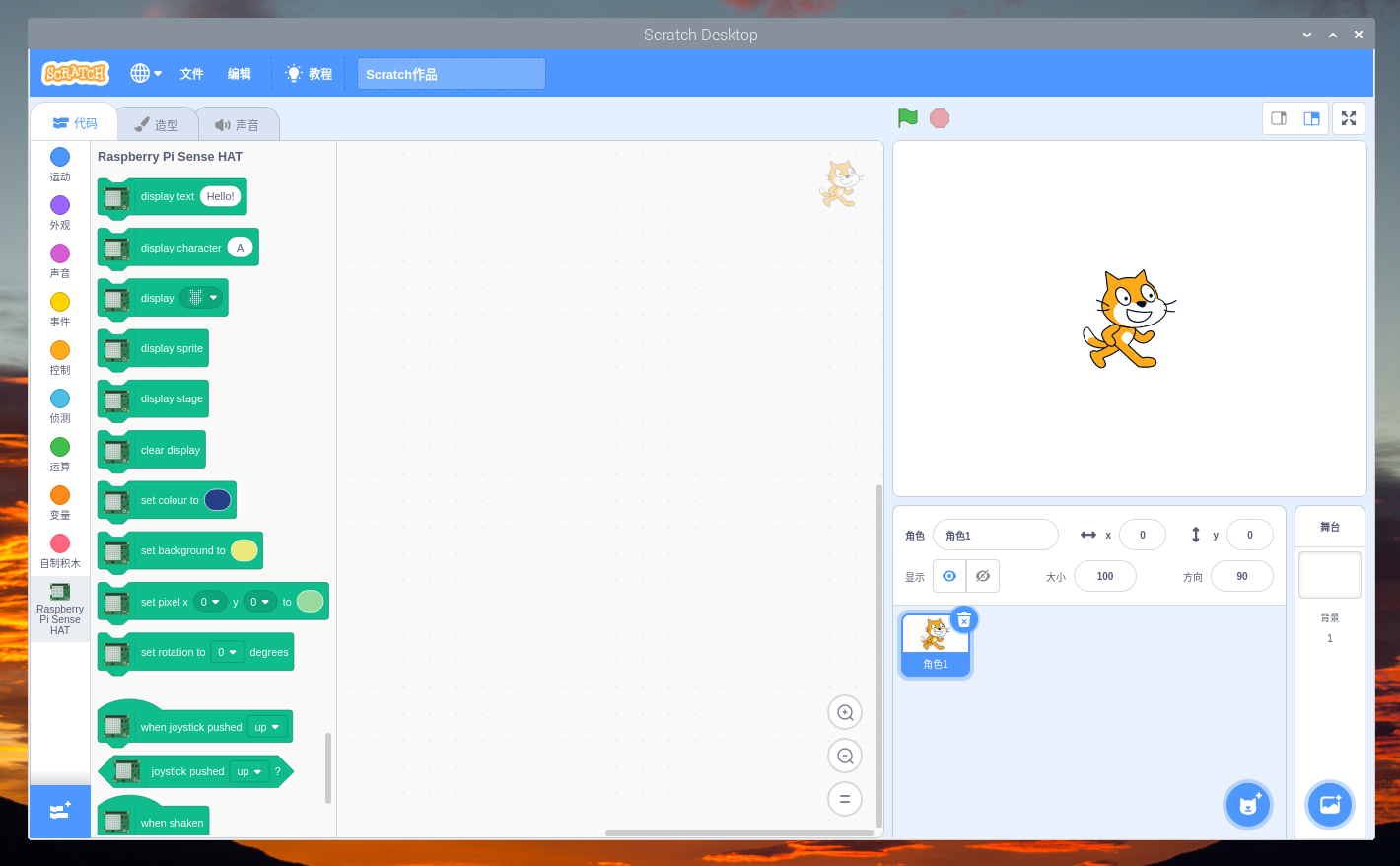Open the when joystick pushed direction dropdown
Screen dimensions: 1400x866
pyautogui.click(x=267, y=727)
